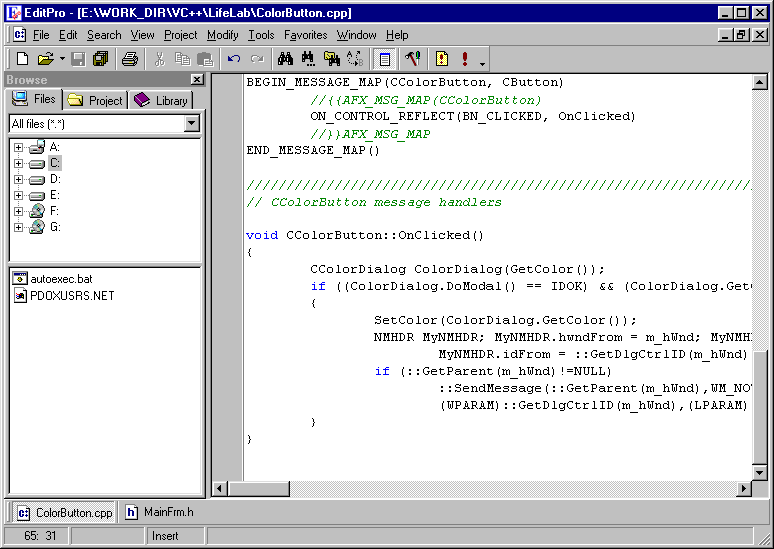The width and height of the screenshot is (774, 549).
Task: Click the Save diskette icon
Action: [78, 59]
